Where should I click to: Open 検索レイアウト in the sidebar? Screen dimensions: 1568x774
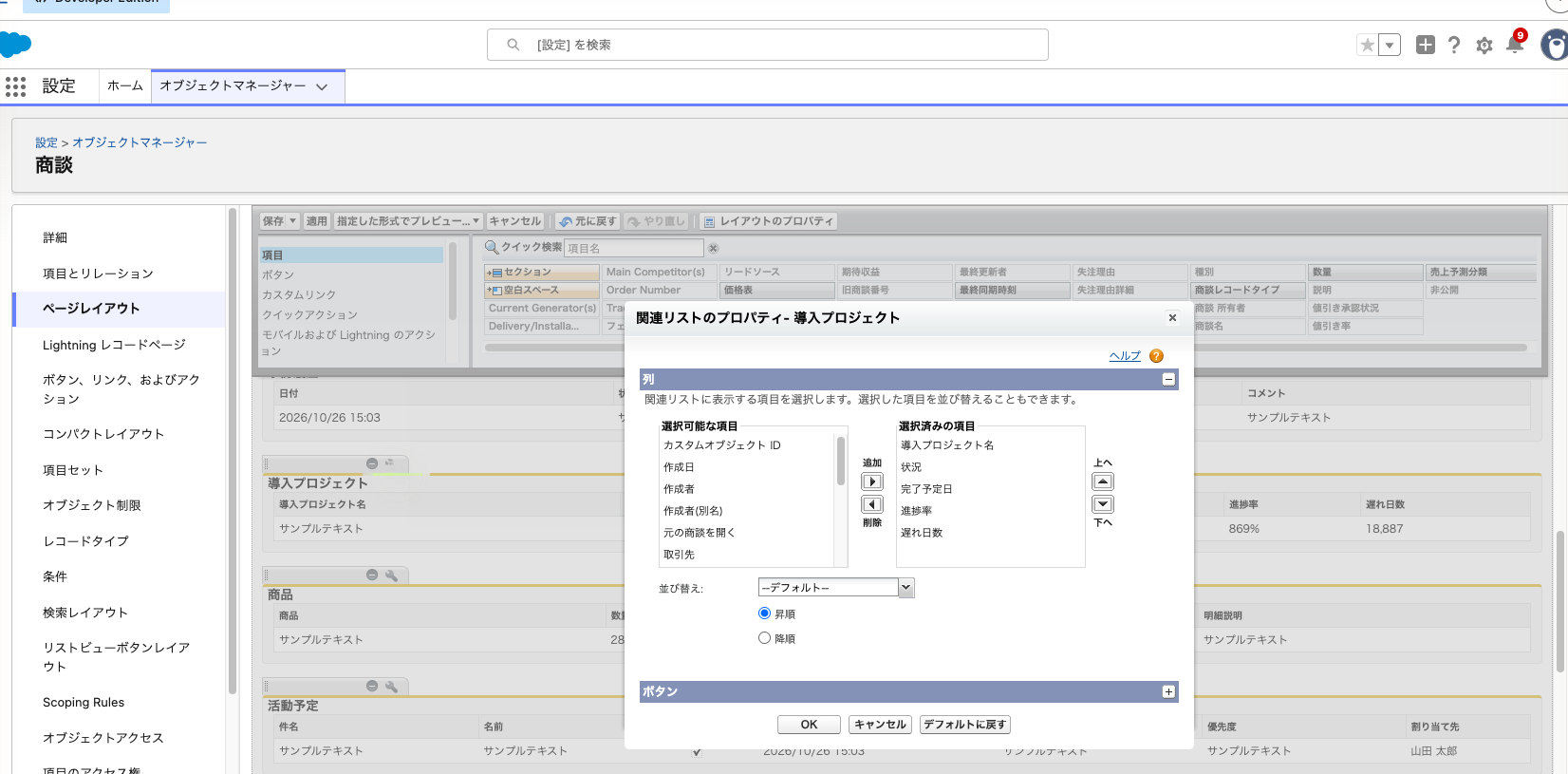(85, 613)
